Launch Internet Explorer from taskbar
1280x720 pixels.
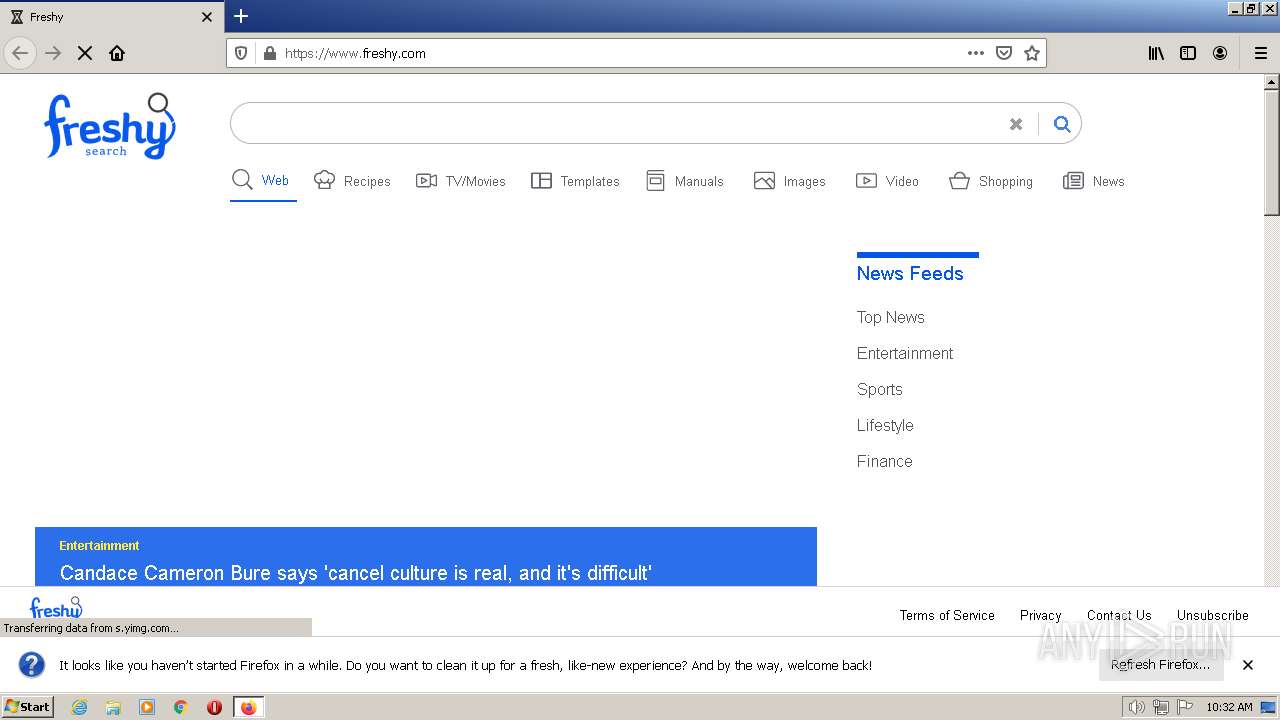pos(79,707)
